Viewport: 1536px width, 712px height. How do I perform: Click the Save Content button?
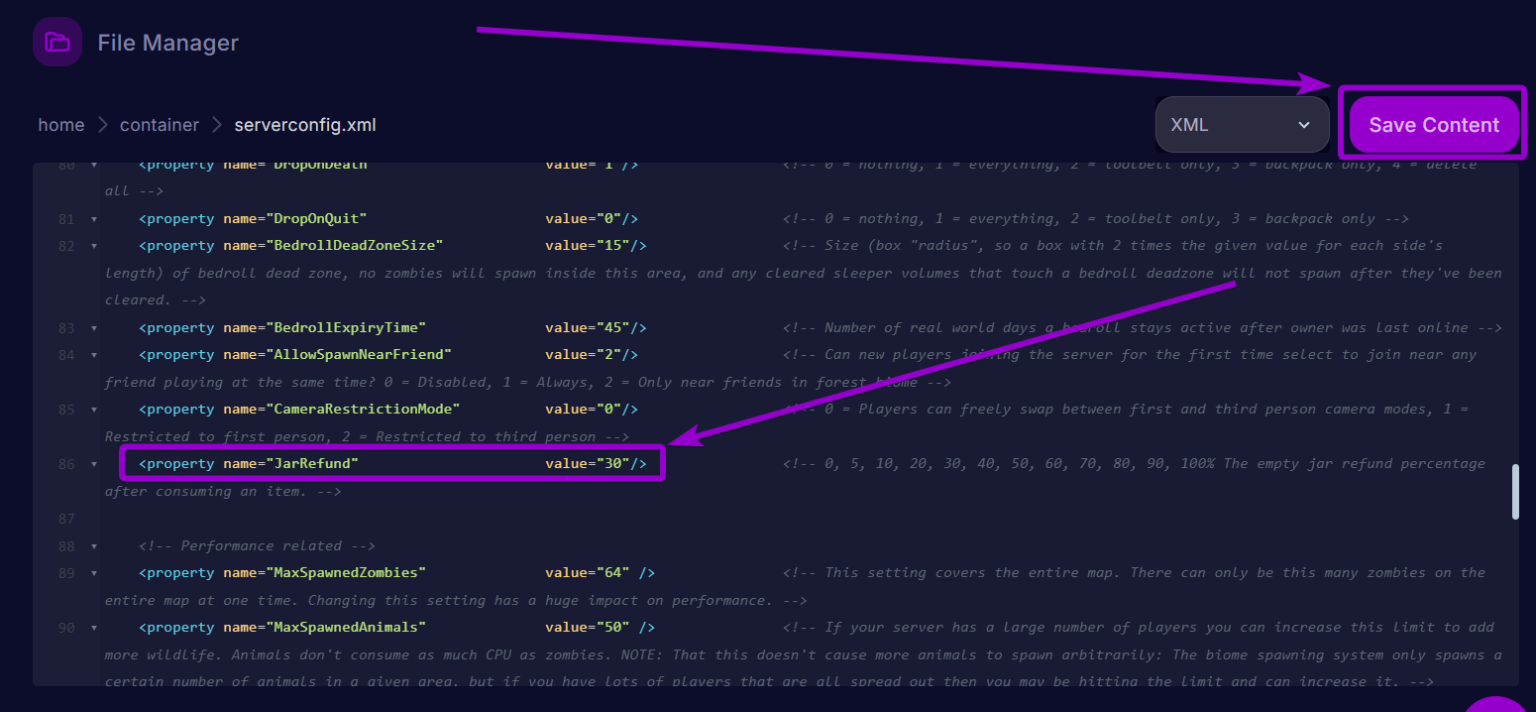[1433, 125]
